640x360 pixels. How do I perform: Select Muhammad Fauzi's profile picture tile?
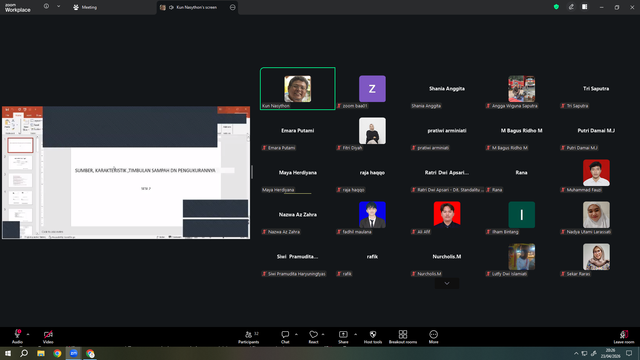(596, 173)
